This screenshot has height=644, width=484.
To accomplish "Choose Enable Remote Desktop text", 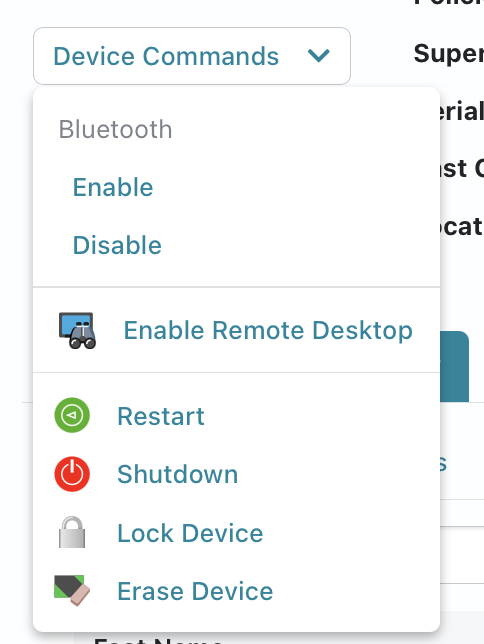I will [x=268, y=330].
